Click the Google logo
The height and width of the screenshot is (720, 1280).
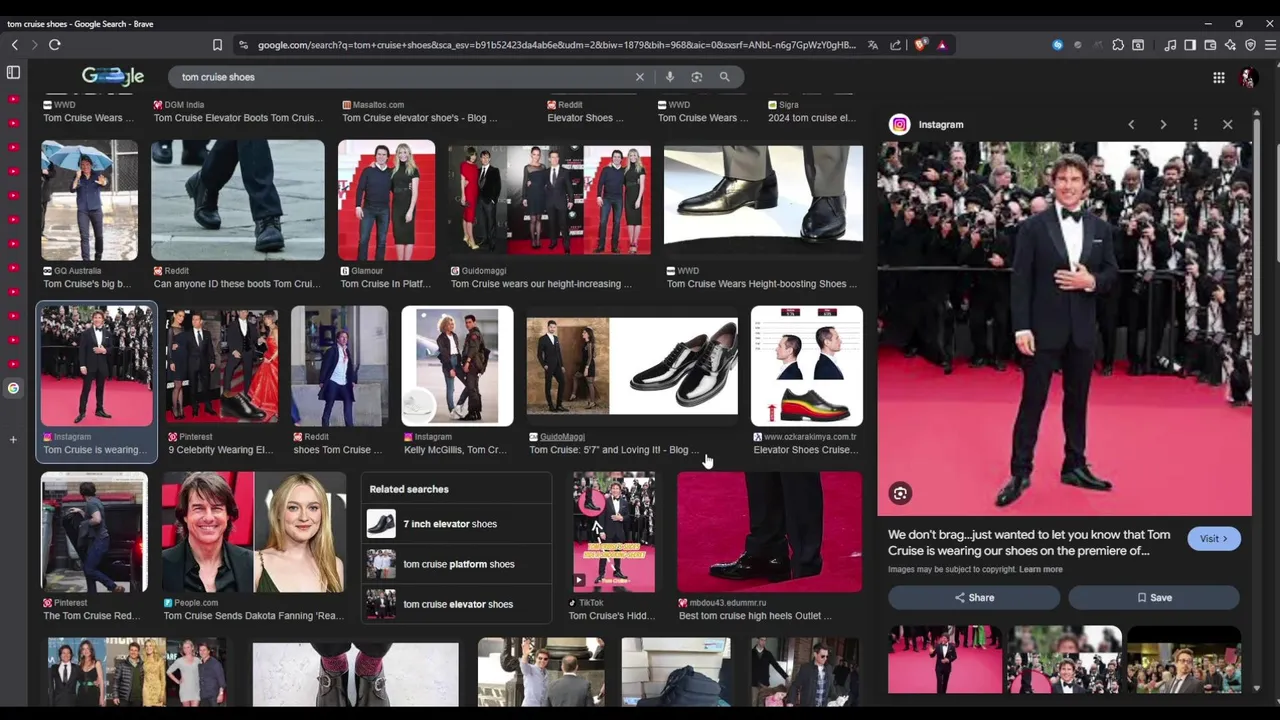113,77
